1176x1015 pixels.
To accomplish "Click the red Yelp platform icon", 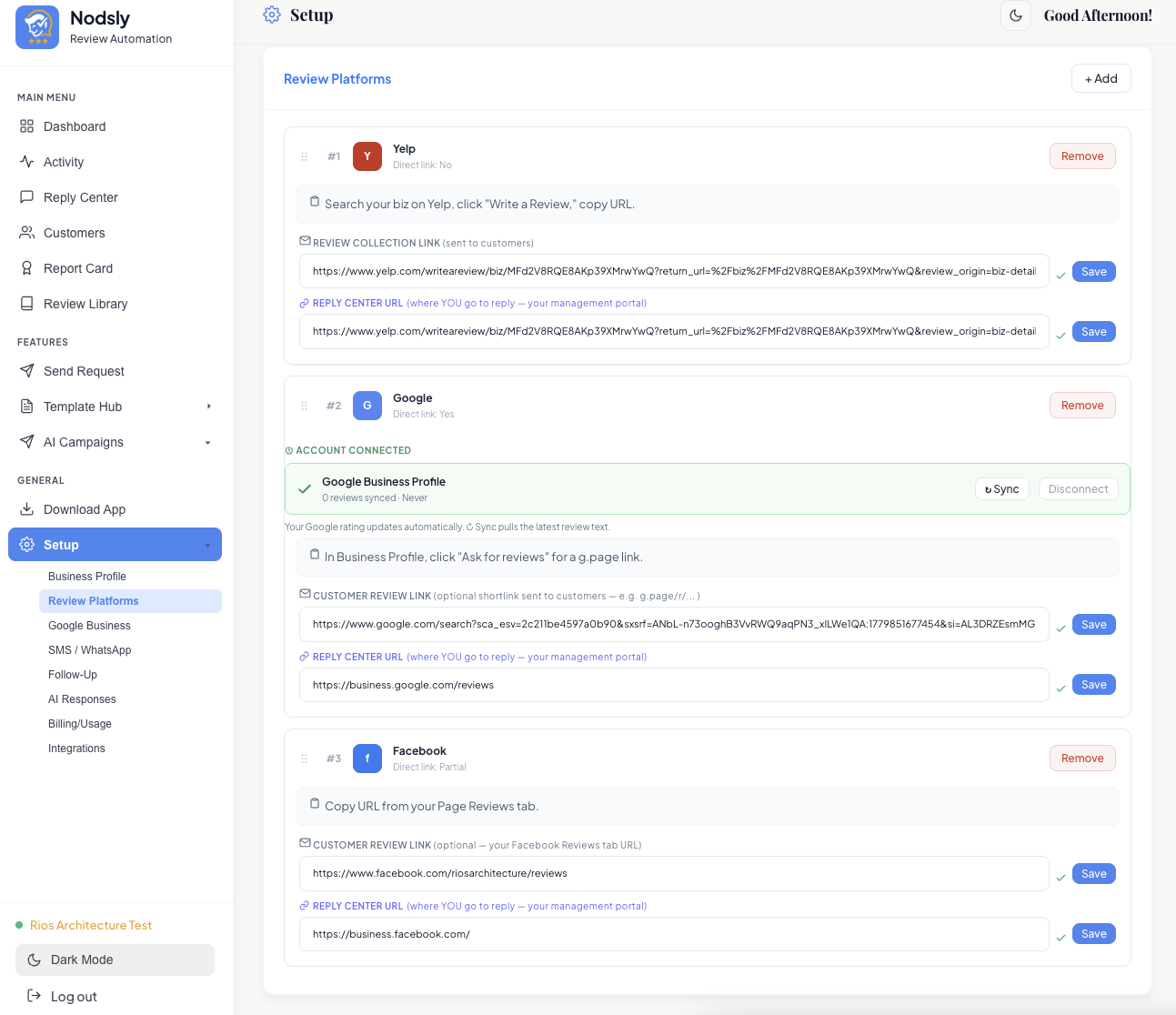I will [367, 156].
